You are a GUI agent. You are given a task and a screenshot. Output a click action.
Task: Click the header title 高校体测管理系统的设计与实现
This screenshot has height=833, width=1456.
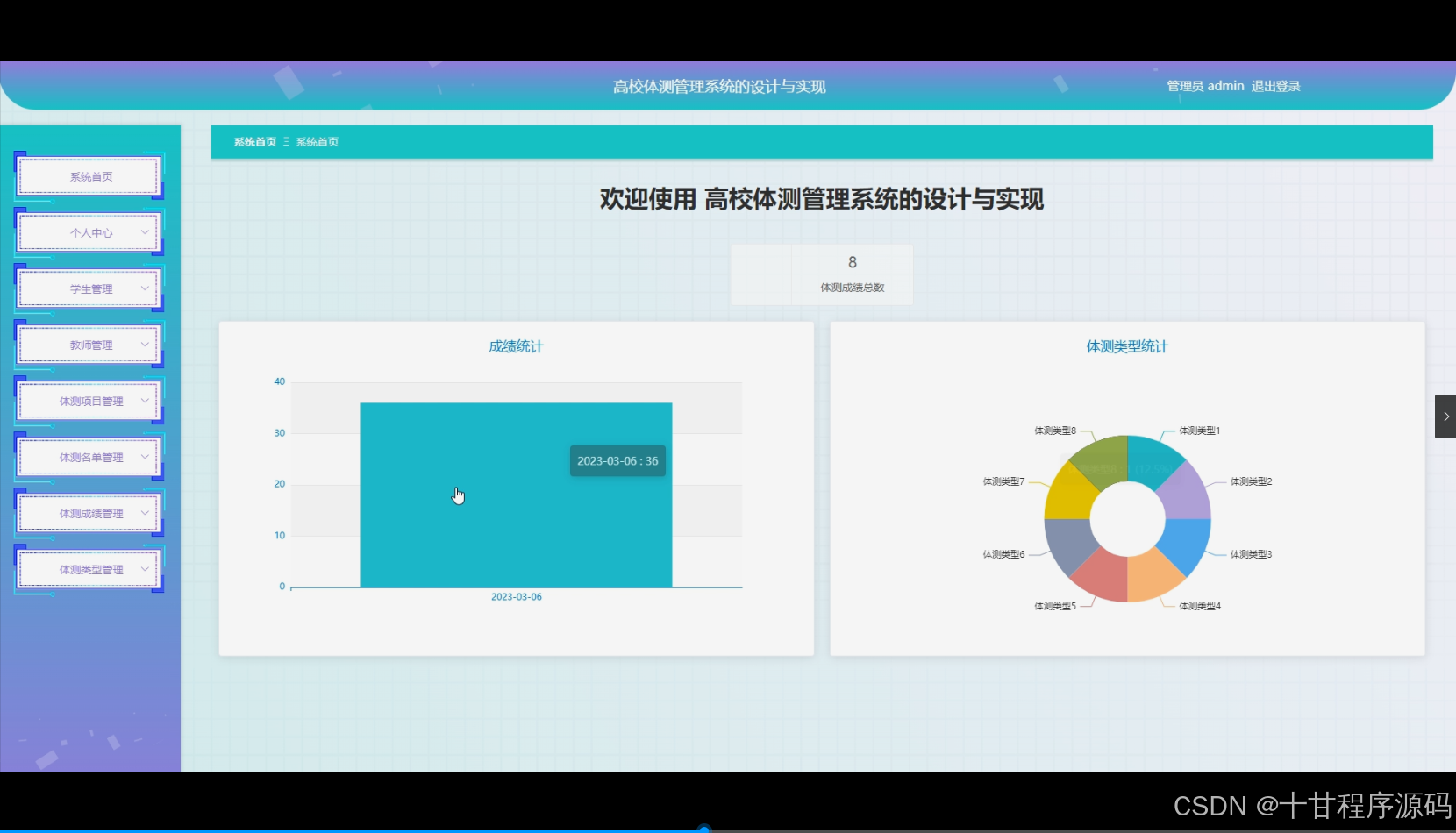coord(719,87)
